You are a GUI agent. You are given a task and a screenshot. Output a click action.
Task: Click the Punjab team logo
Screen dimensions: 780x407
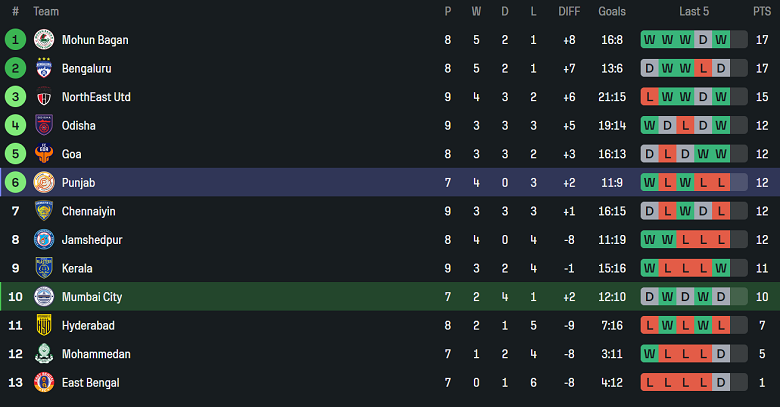pyautogui.click(x=44, y=183)
